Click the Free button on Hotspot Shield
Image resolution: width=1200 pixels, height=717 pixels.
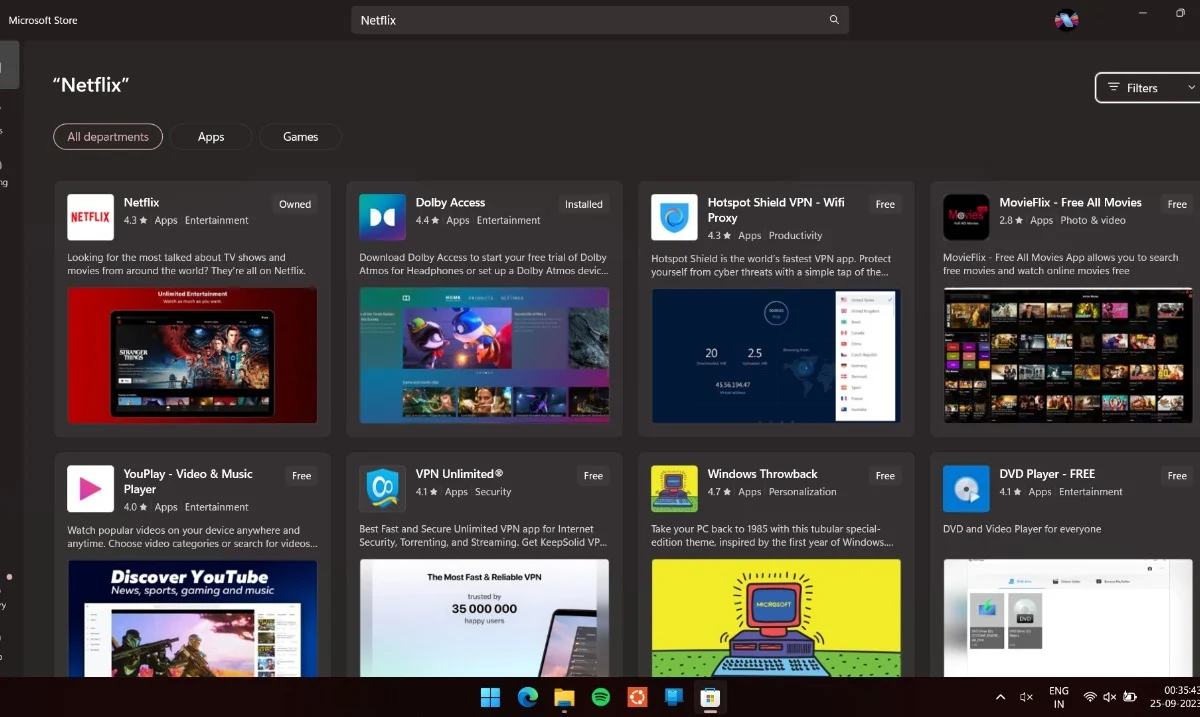tap(885, 204)
